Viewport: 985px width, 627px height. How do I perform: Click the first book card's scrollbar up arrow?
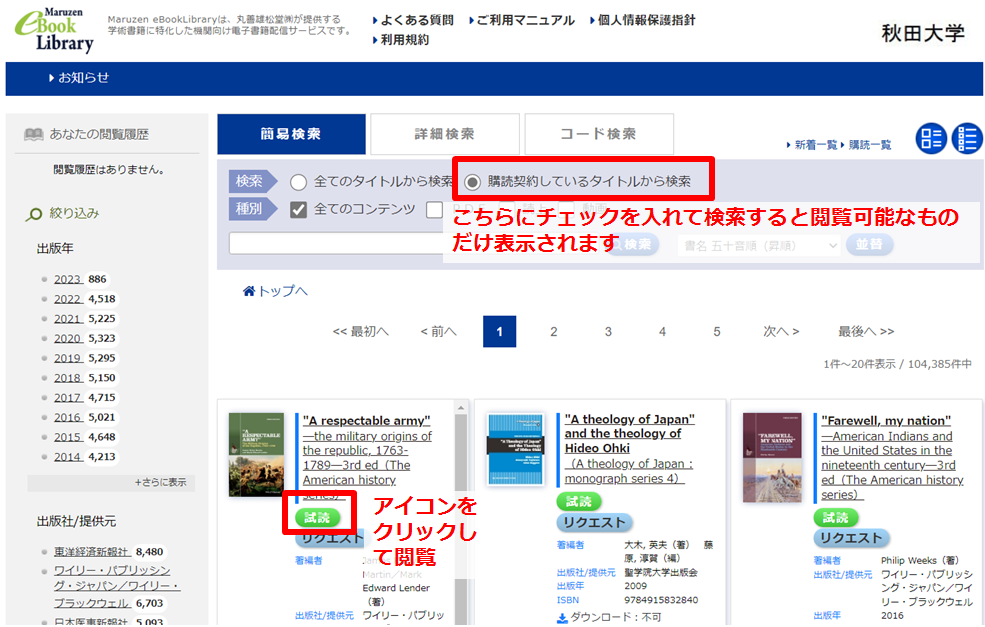pyautogui.click(x=461, y=408)
